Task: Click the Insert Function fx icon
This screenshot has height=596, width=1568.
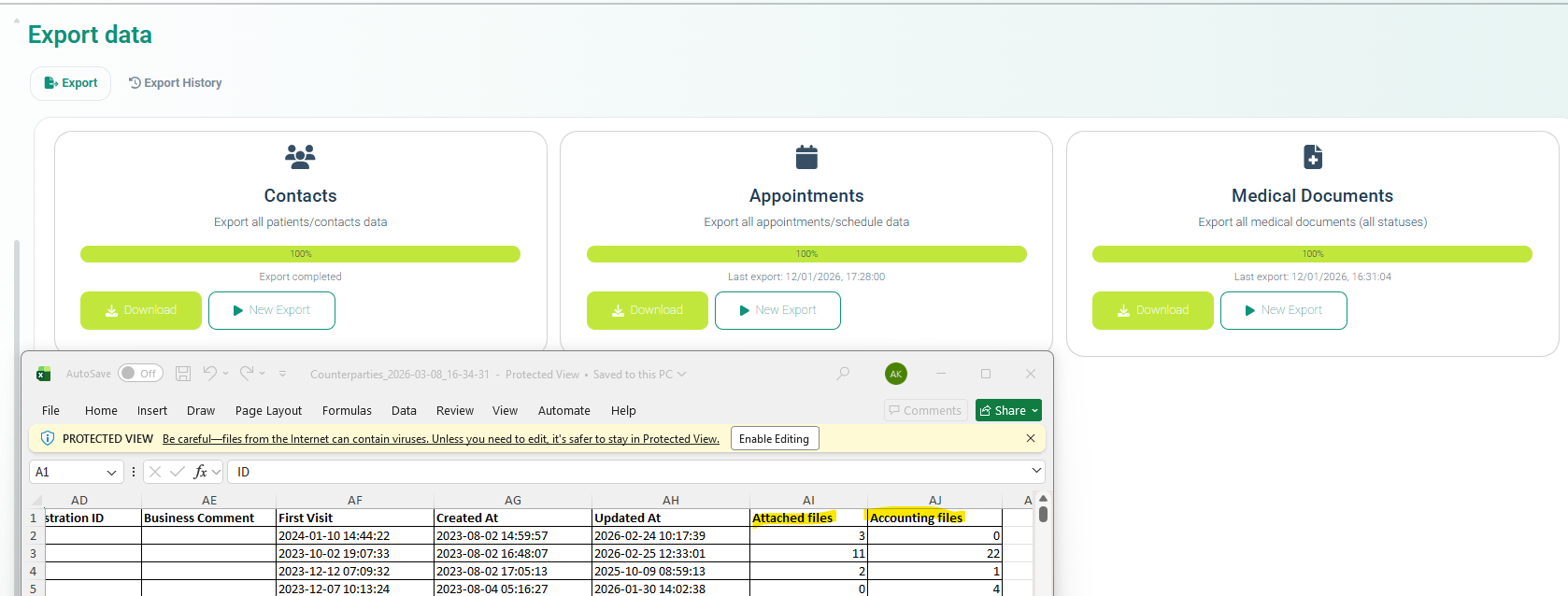Action: (x=200, y=472)
